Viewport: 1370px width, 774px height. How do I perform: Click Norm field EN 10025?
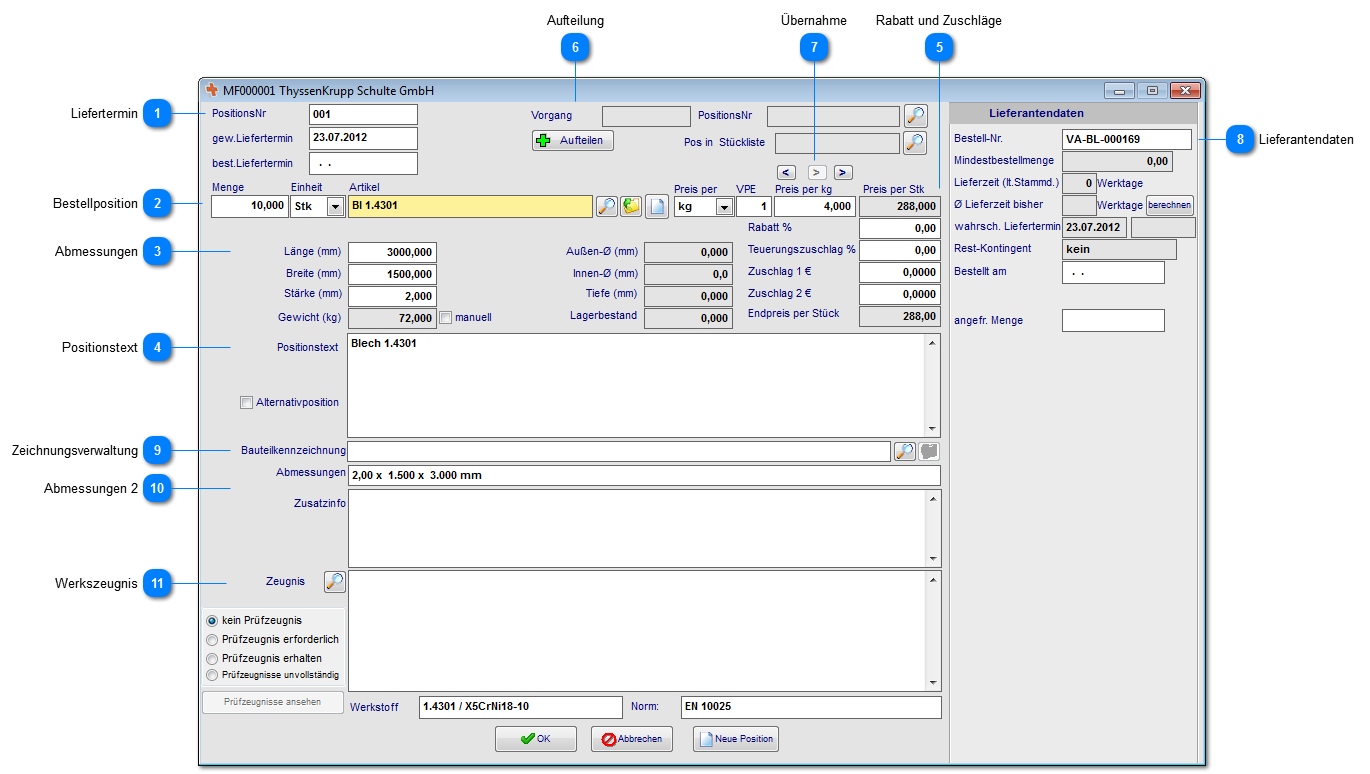click(x=811, y=707)
